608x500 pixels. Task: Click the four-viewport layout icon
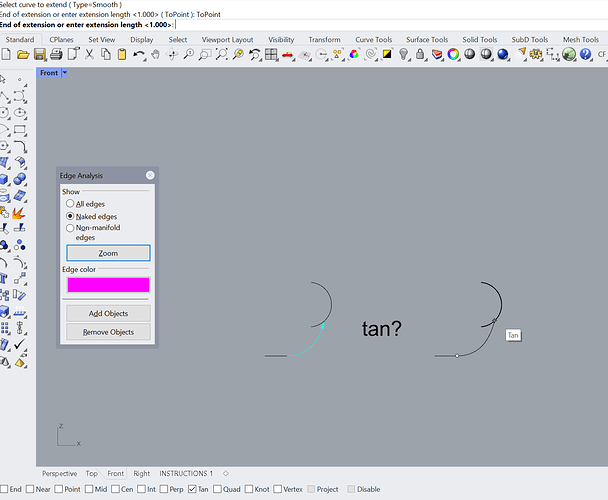coord(271,54)
